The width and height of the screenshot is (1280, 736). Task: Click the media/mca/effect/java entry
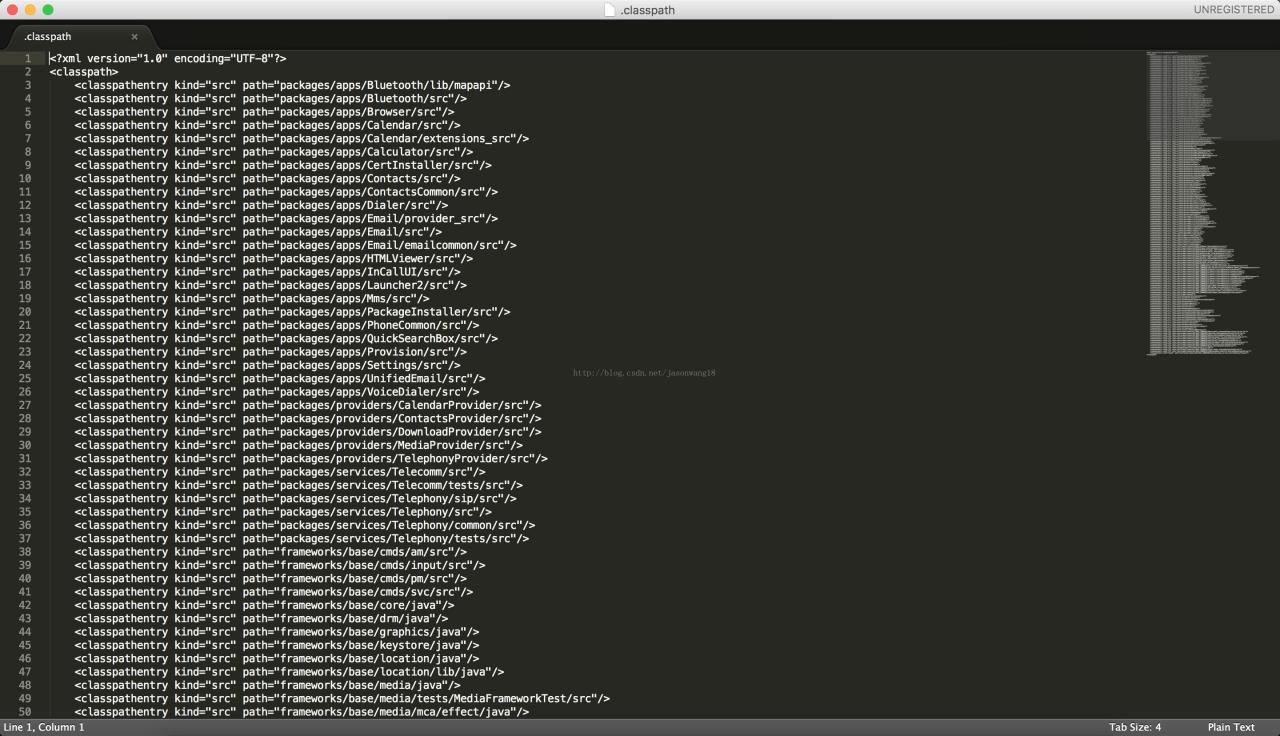click(x=302, y=712)
